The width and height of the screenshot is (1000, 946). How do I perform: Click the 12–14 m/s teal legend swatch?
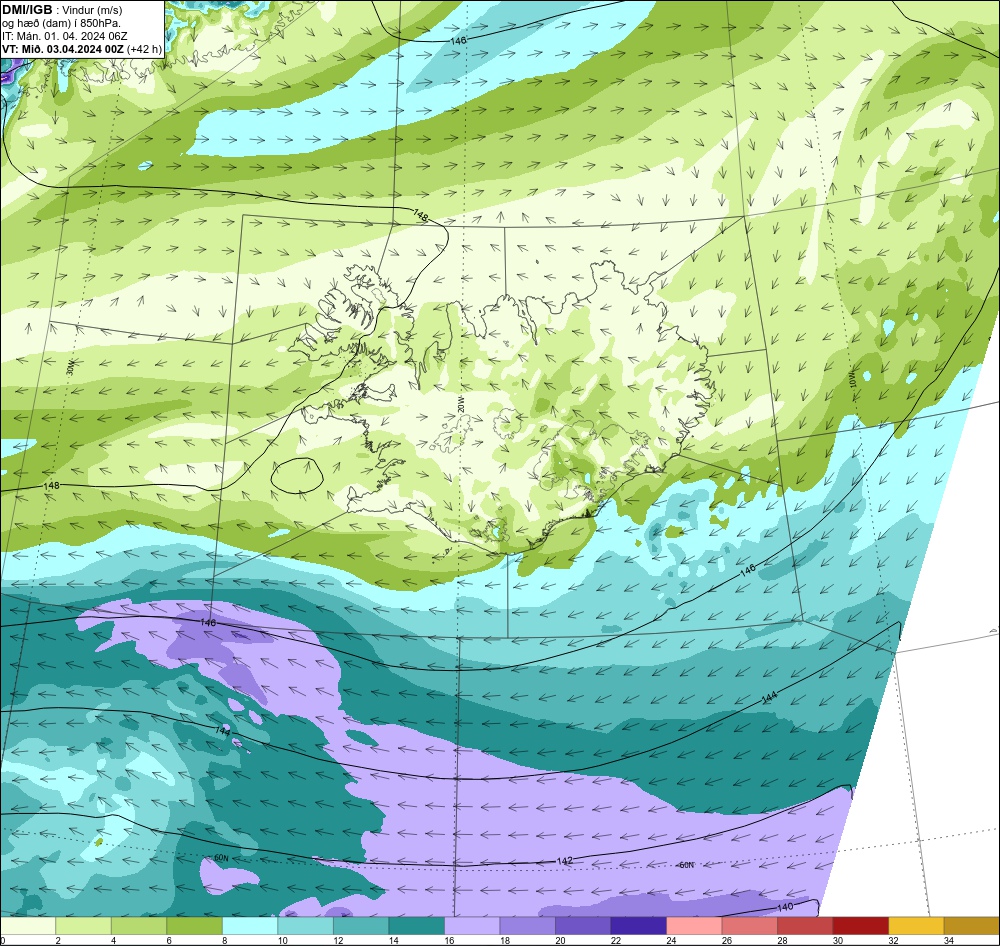click(361, 926)
